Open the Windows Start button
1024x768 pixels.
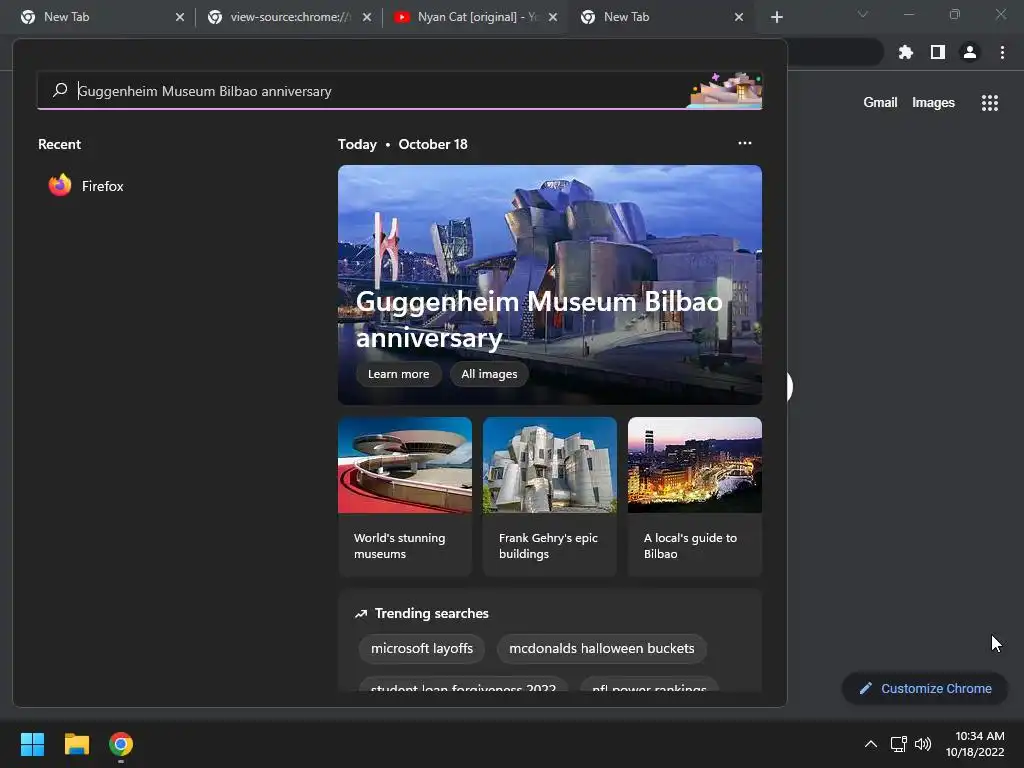[32, 744]
